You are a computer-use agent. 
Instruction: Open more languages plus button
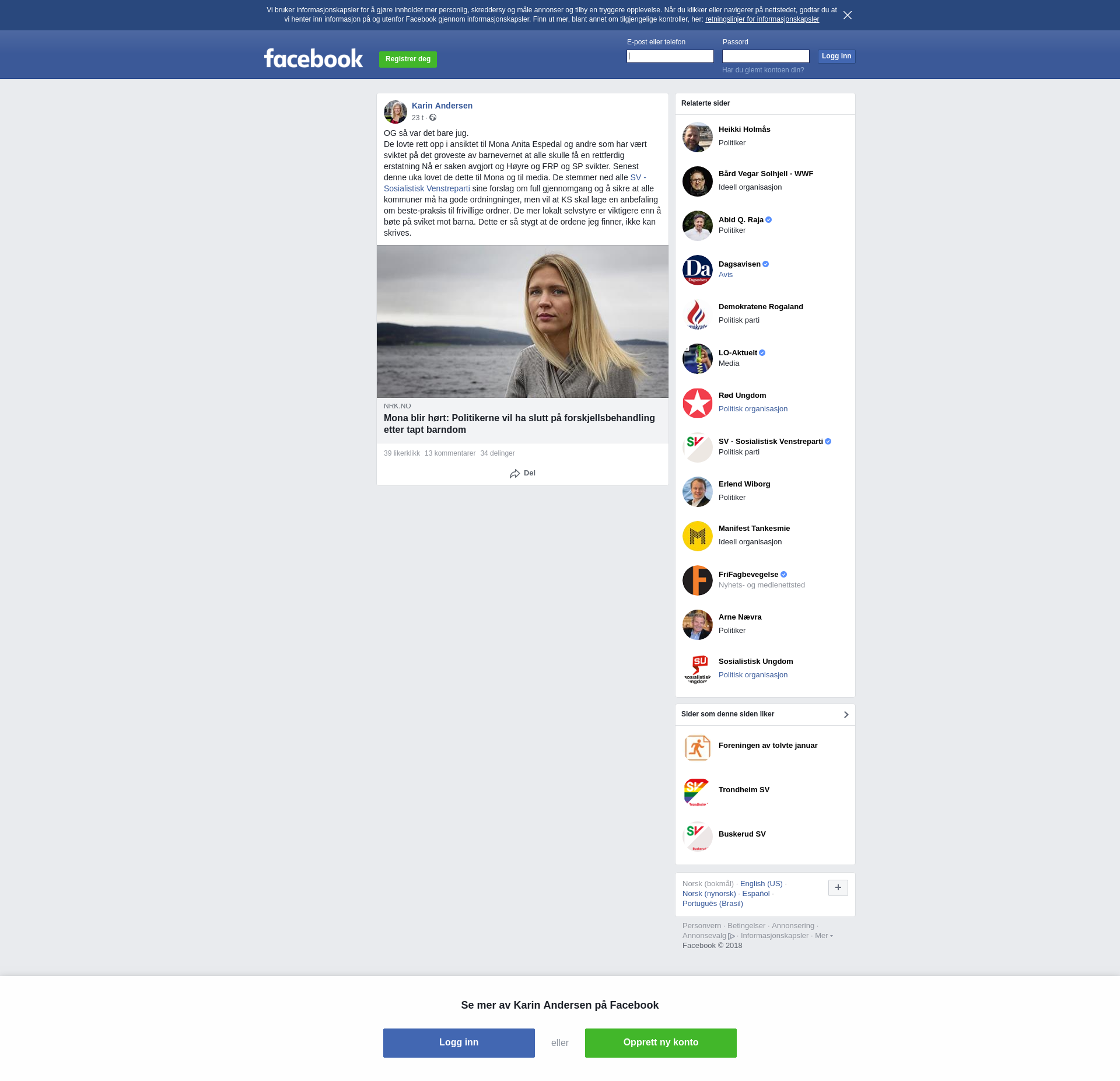(838, 888)
